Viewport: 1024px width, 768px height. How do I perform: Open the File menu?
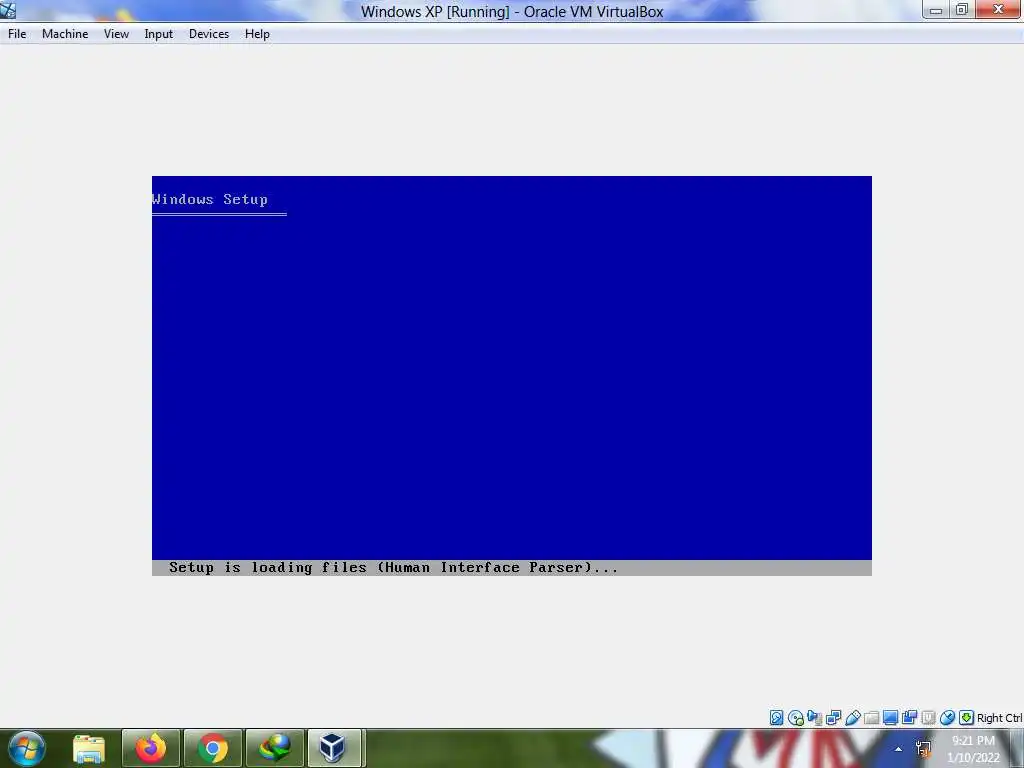[17, 34]
